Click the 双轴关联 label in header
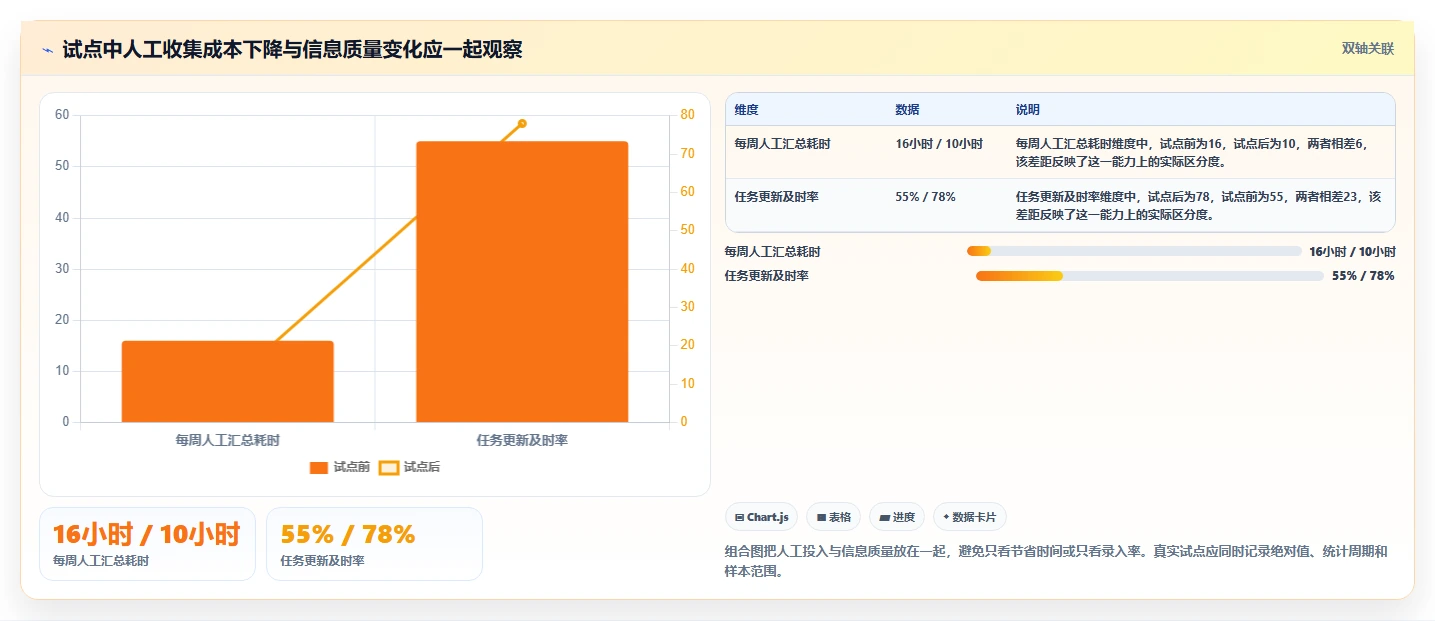1435x621 pixels. (x=1368, y=49)
